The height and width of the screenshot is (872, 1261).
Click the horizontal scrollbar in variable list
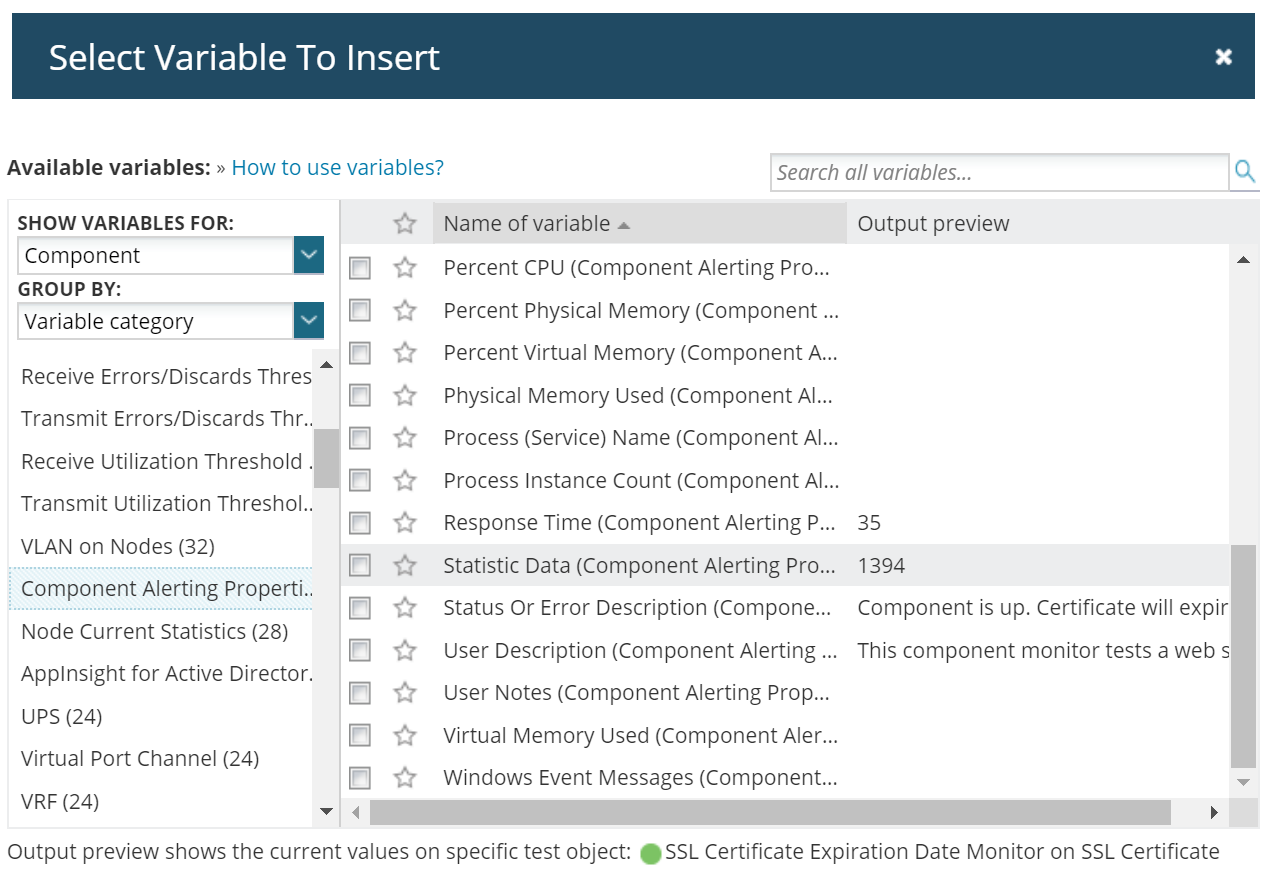coord(770,812)
